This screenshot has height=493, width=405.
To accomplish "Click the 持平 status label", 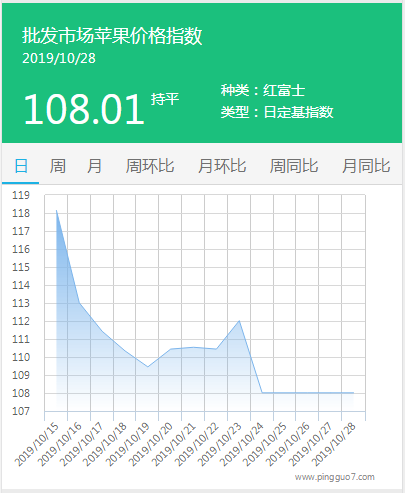I will pyautogui.click(x=165, y=99).
